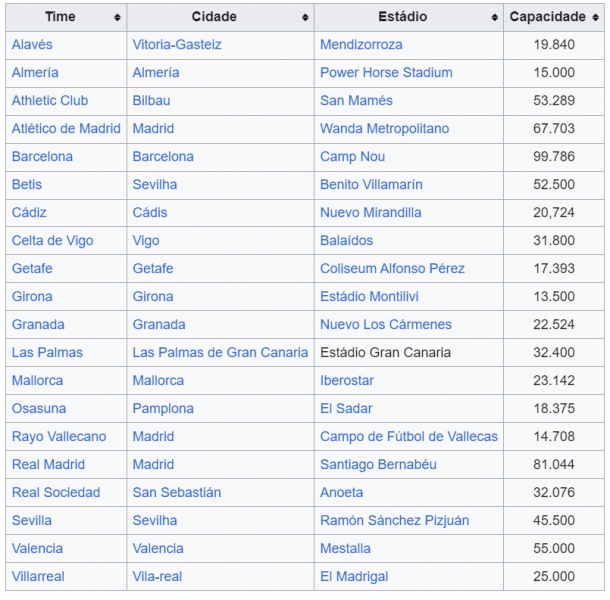Open the El Madrigal stadium link
The height and width of the screenshot is (600, 610).
tap(354, 577)
